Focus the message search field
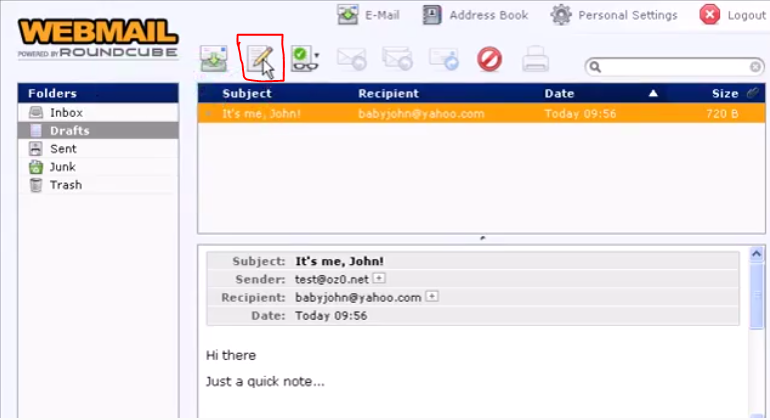Screen dimensions: 770x420 point(675,67)
